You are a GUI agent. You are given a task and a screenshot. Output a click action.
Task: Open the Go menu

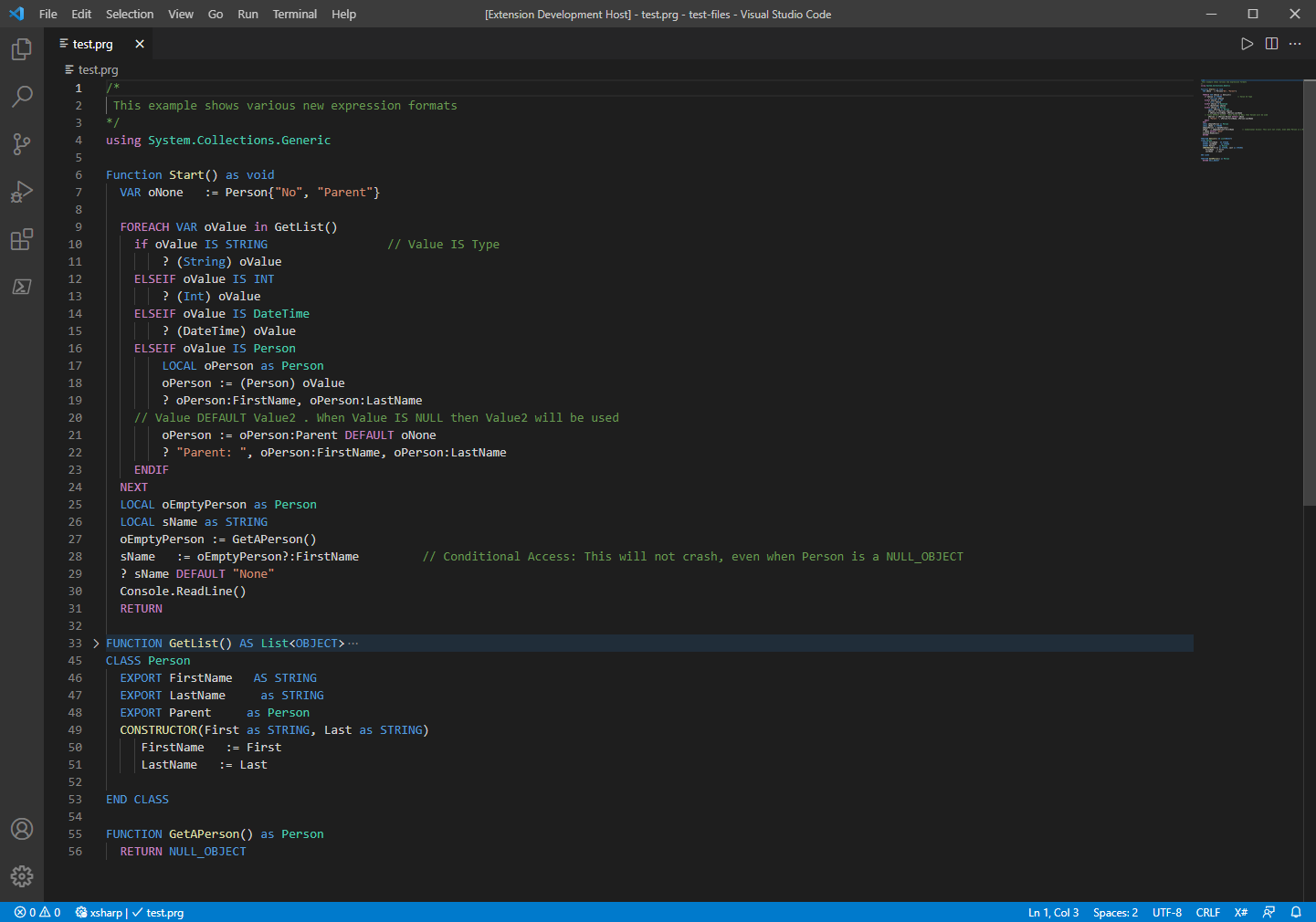[216, 14]
